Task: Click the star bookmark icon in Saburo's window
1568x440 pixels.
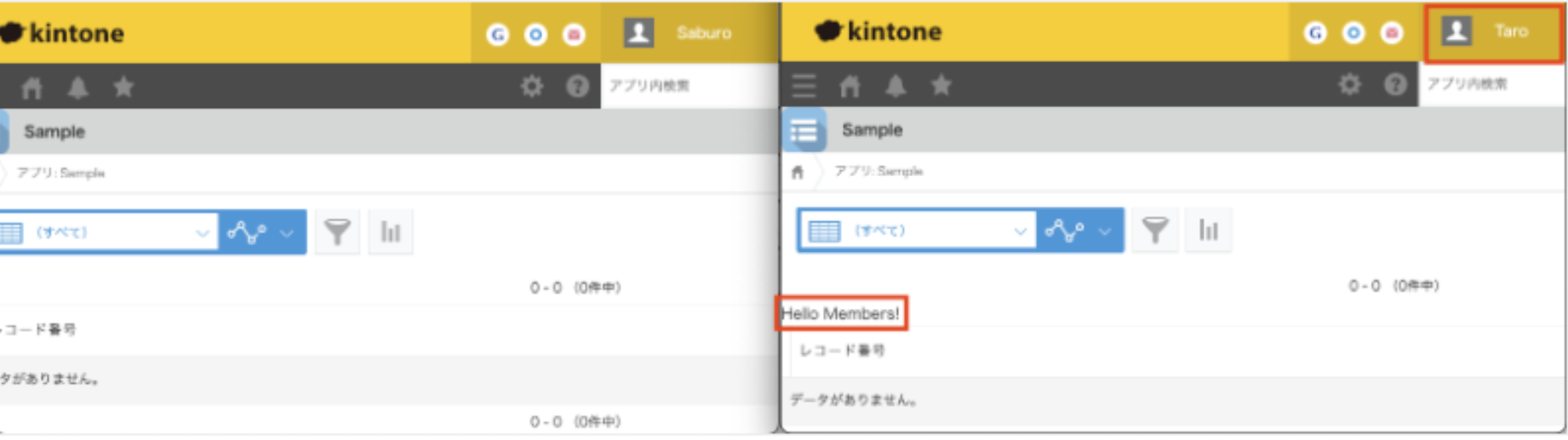Action: pos(123,87)
